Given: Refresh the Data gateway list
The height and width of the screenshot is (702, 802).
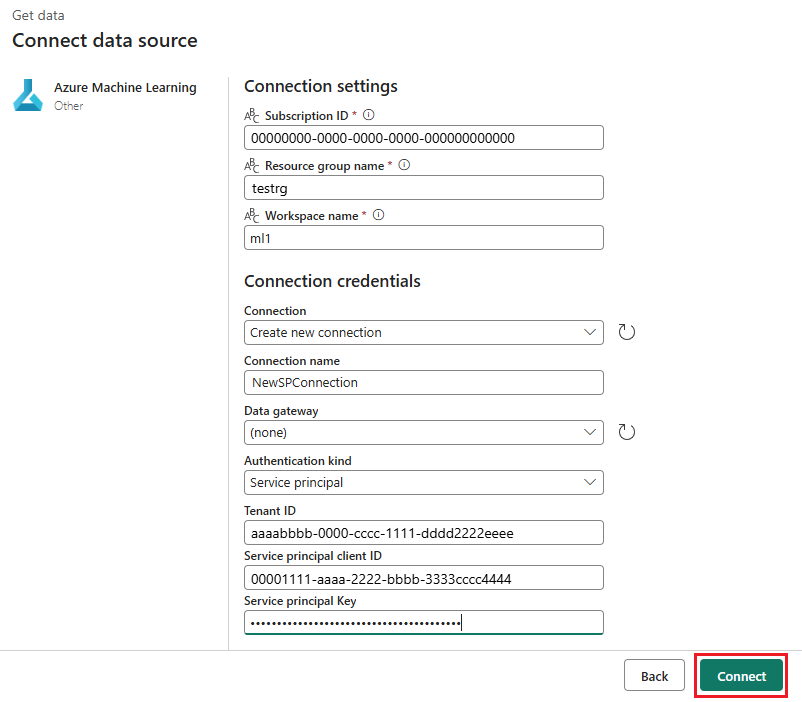Looking at the screenshot, I should tap(626, 432).
